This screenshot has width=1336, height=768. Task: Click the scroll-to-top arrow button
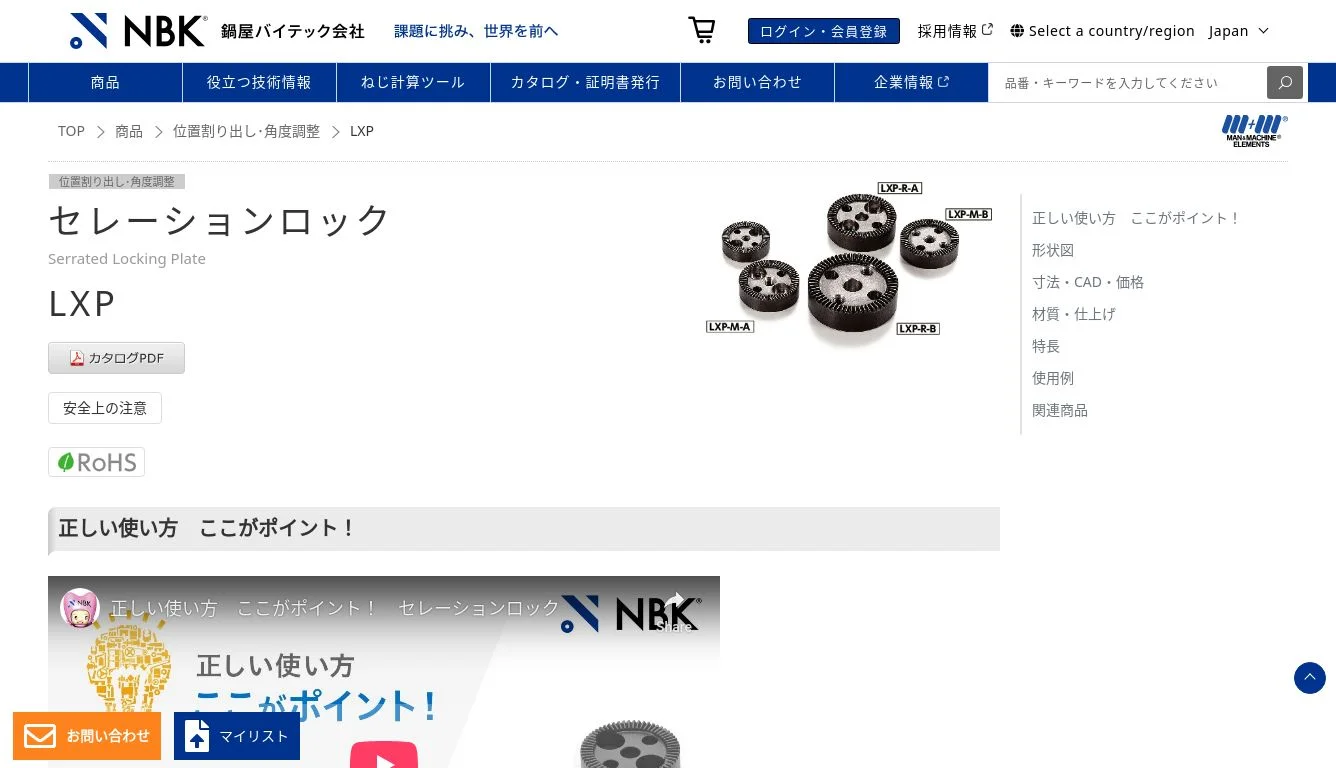[x=1310, y=678]
